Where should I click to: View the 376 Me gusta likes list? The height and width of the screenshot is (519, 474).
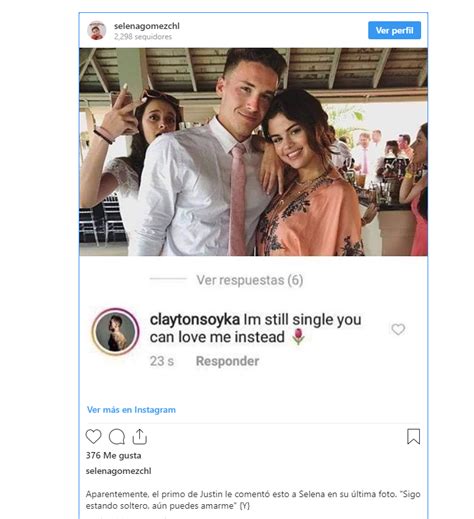[113, 456]
